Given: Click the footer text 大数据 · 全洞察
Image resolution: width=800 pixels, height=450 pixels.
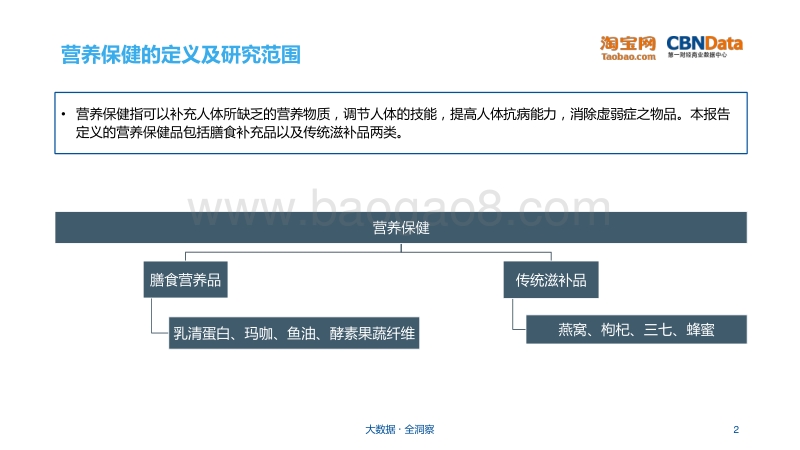Looking at the screenshot, I should click(400, 430).
